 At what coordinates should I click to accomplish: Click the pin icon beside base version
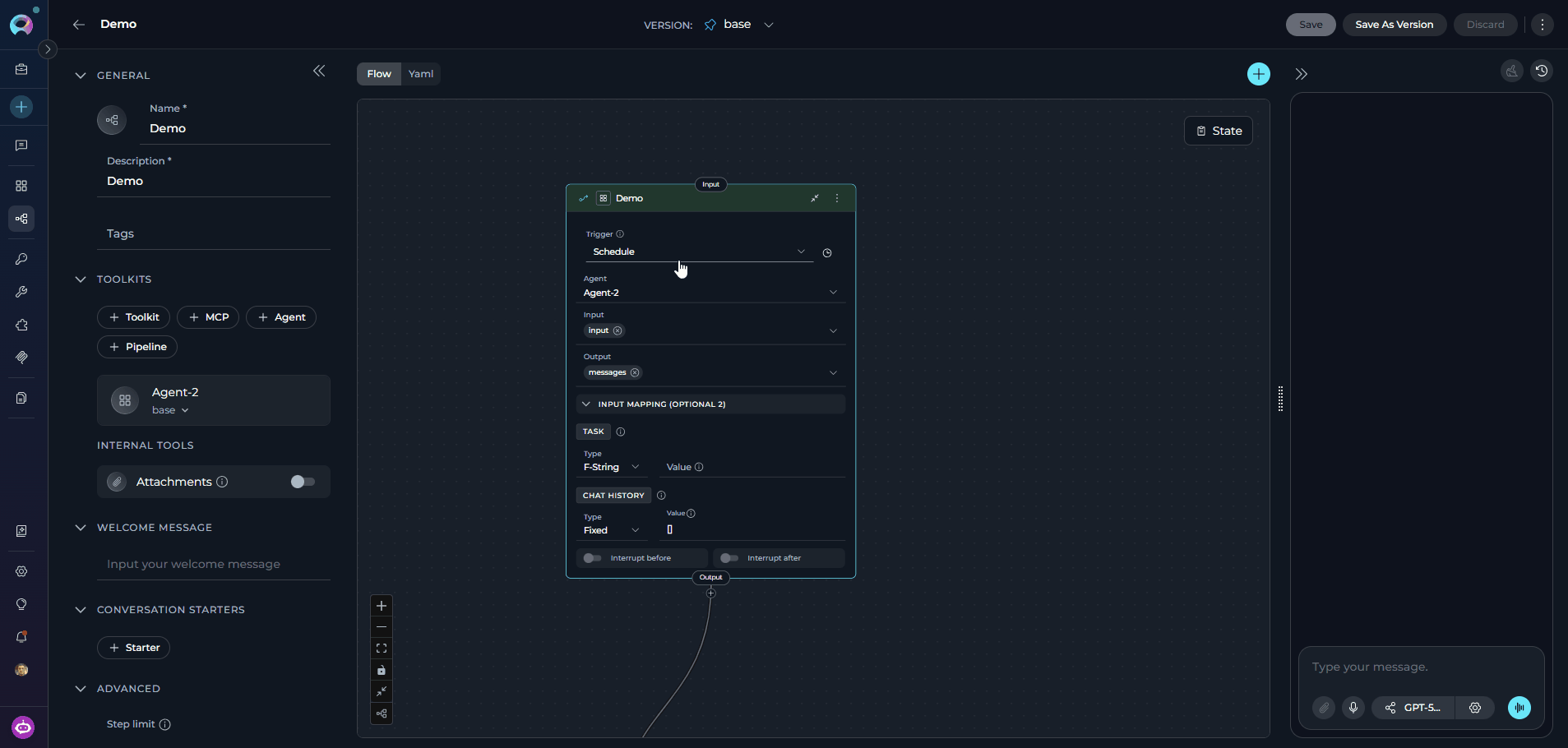(x=710, y=25)
